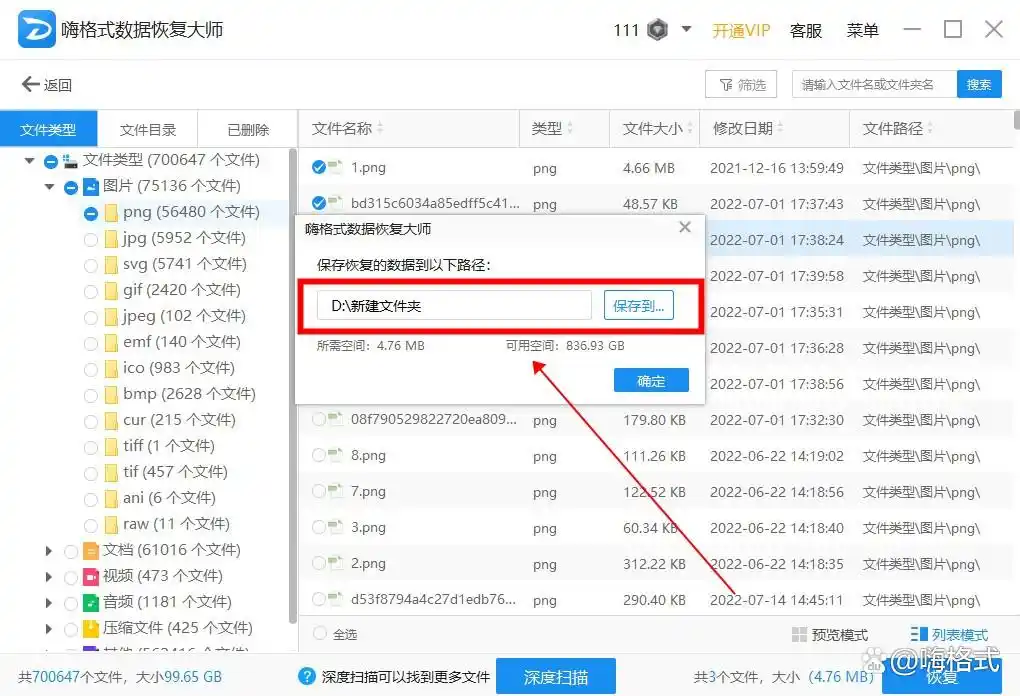Viewport: 1020px width, 696px height.
Task: Toggle the 文件类型 root checkbox
Action: pos(51,161)
